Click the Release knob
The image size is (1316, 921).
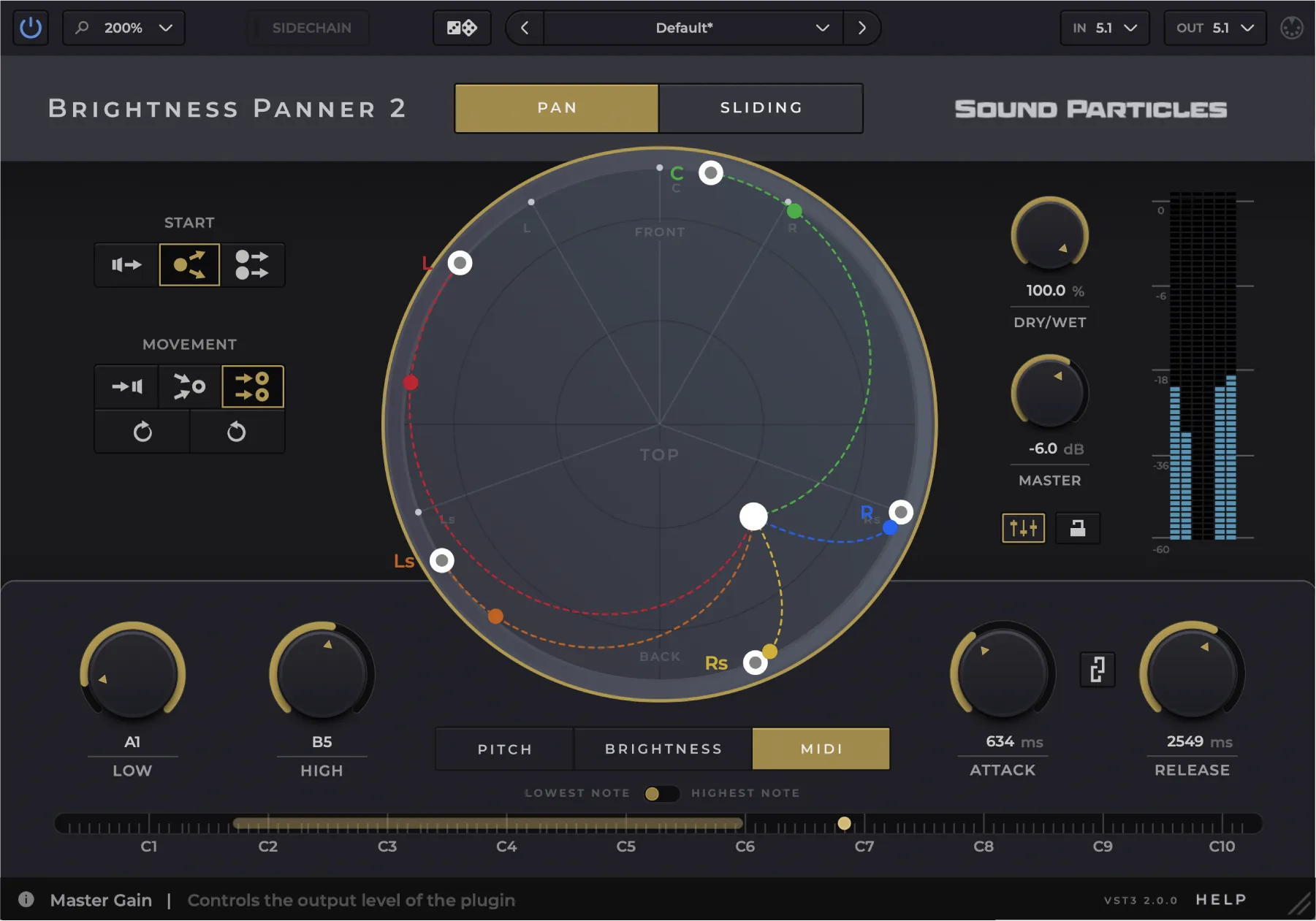1192,673
